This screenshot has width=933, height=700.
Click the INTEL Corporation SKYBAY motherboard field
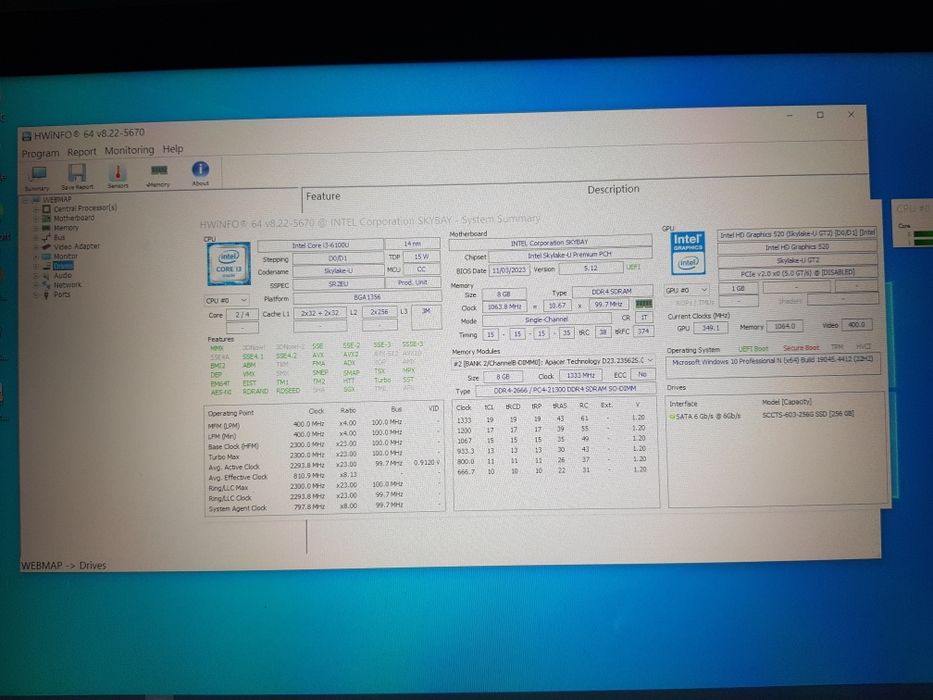tap(550, 242)
